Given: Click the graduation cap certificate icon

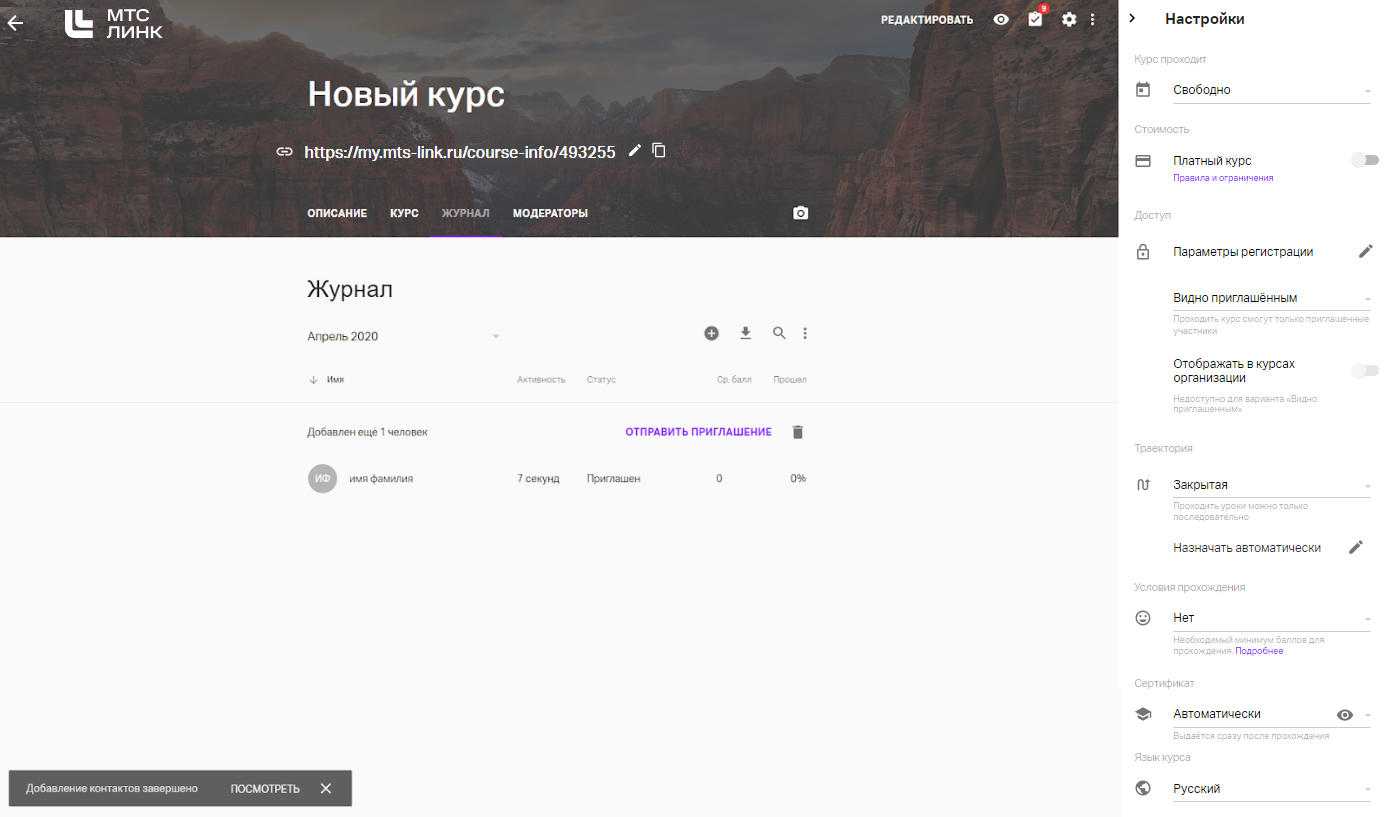Looking at the screenshot, I should (1143, 714).
